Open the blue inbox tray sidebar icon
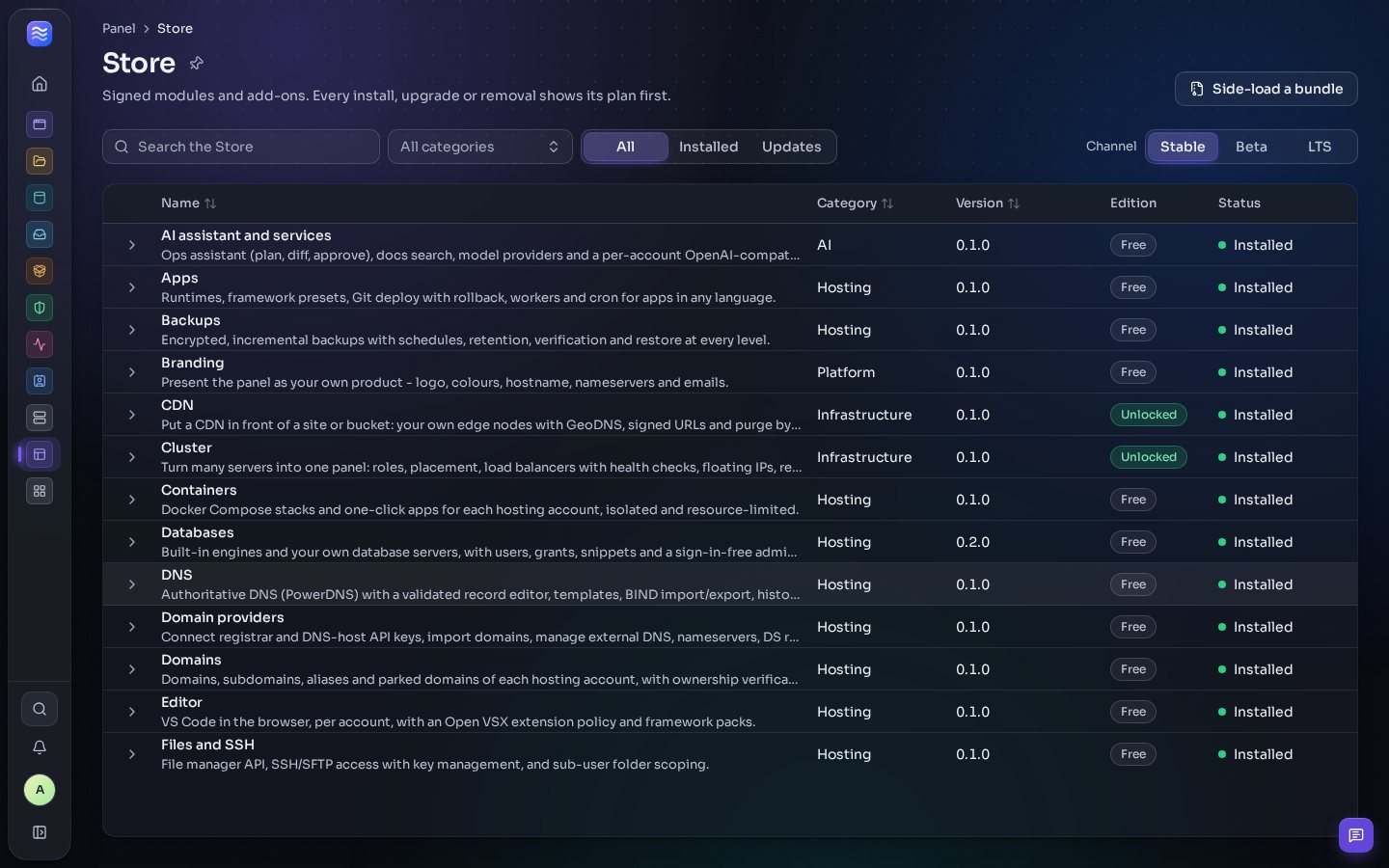The height and width of the screenshot is (868, 1389). [x=40, y=234]
